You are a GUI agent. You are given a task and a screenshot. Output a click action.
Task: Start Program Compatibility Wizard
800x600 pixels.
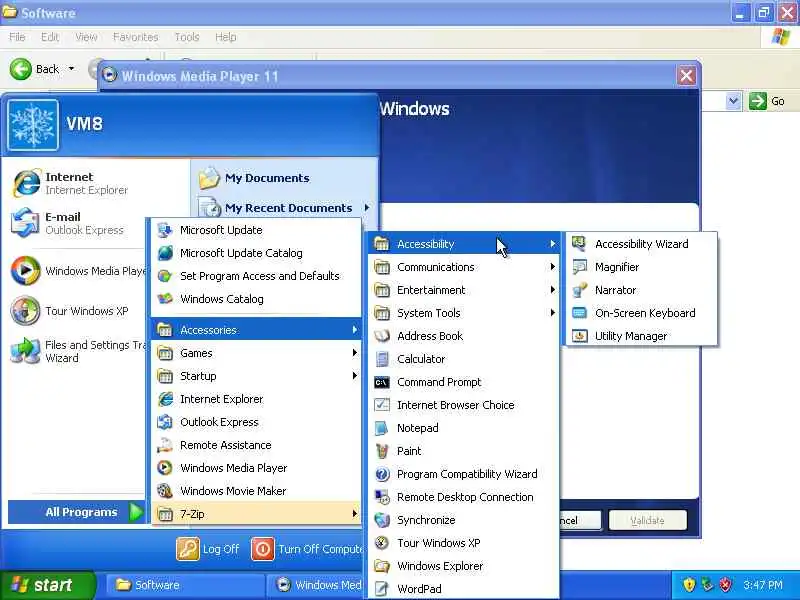(x=464, y=473)
